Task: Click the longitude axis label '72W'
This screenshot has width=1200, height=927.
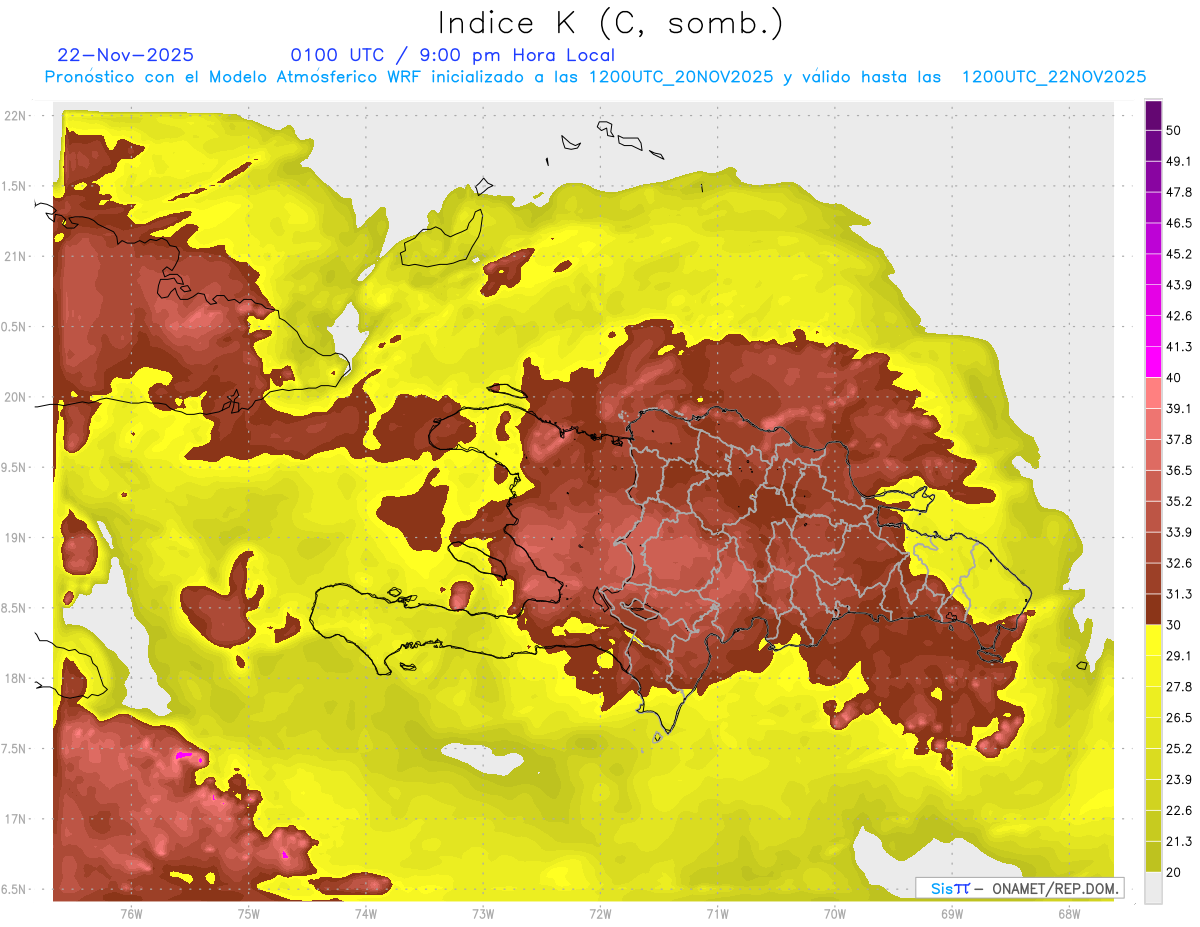Action: pos(600,913)
